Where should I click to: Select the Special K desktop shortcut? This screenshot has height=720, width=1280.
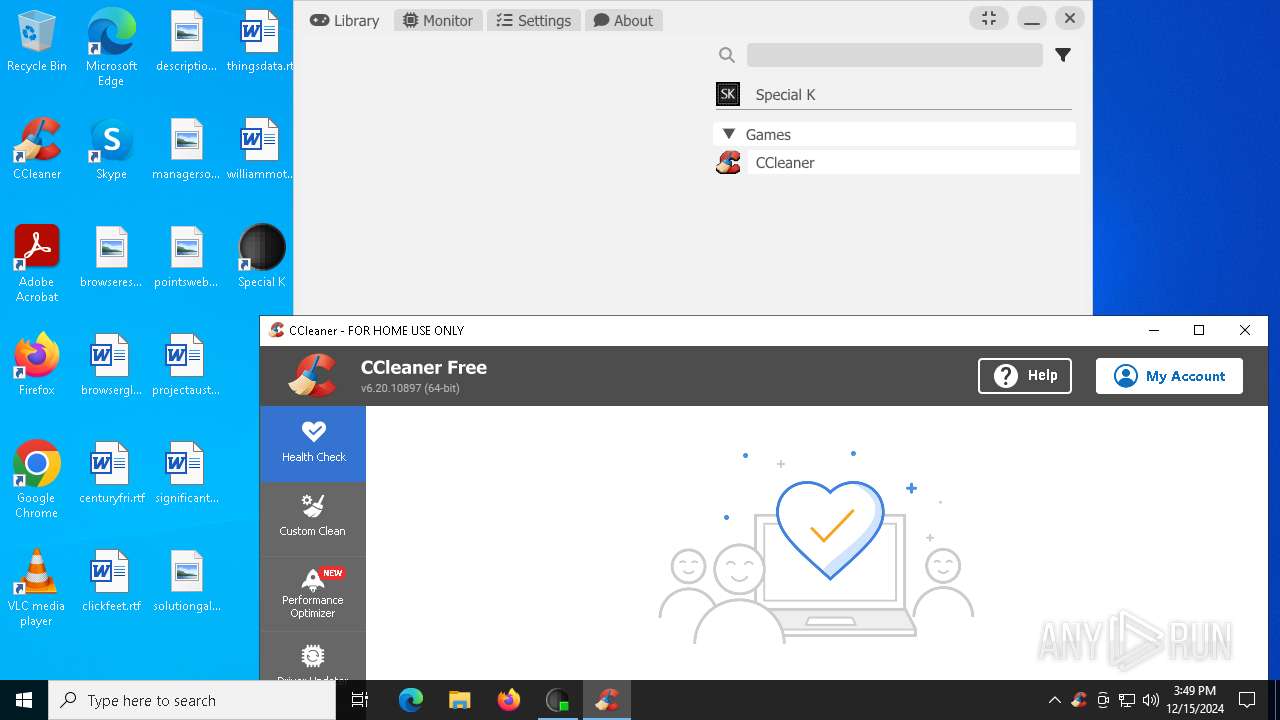coord(262,257)
